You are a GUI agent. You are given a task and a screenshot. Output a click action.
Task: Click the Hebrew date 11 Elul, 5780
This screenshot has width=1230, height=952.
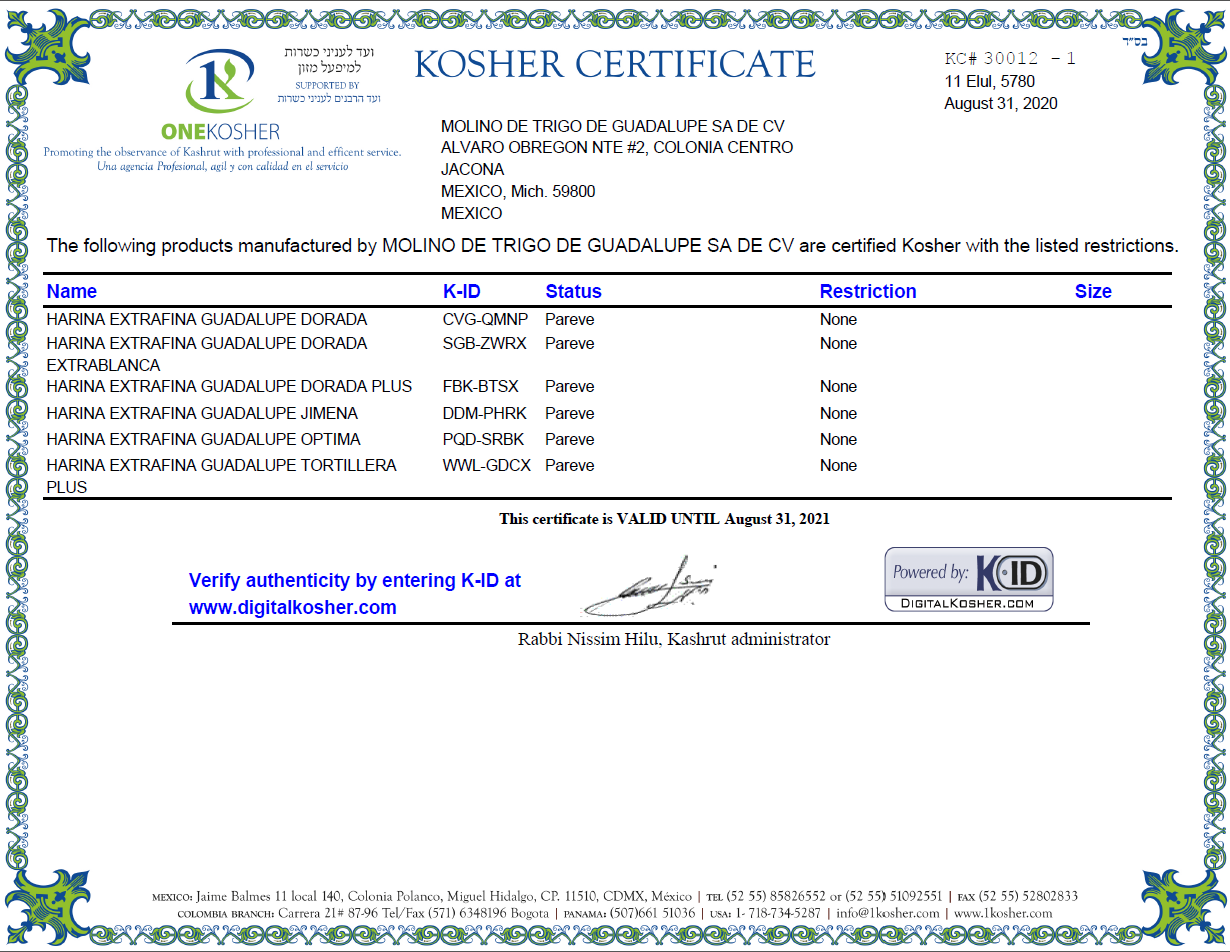(x=990, y=81)
